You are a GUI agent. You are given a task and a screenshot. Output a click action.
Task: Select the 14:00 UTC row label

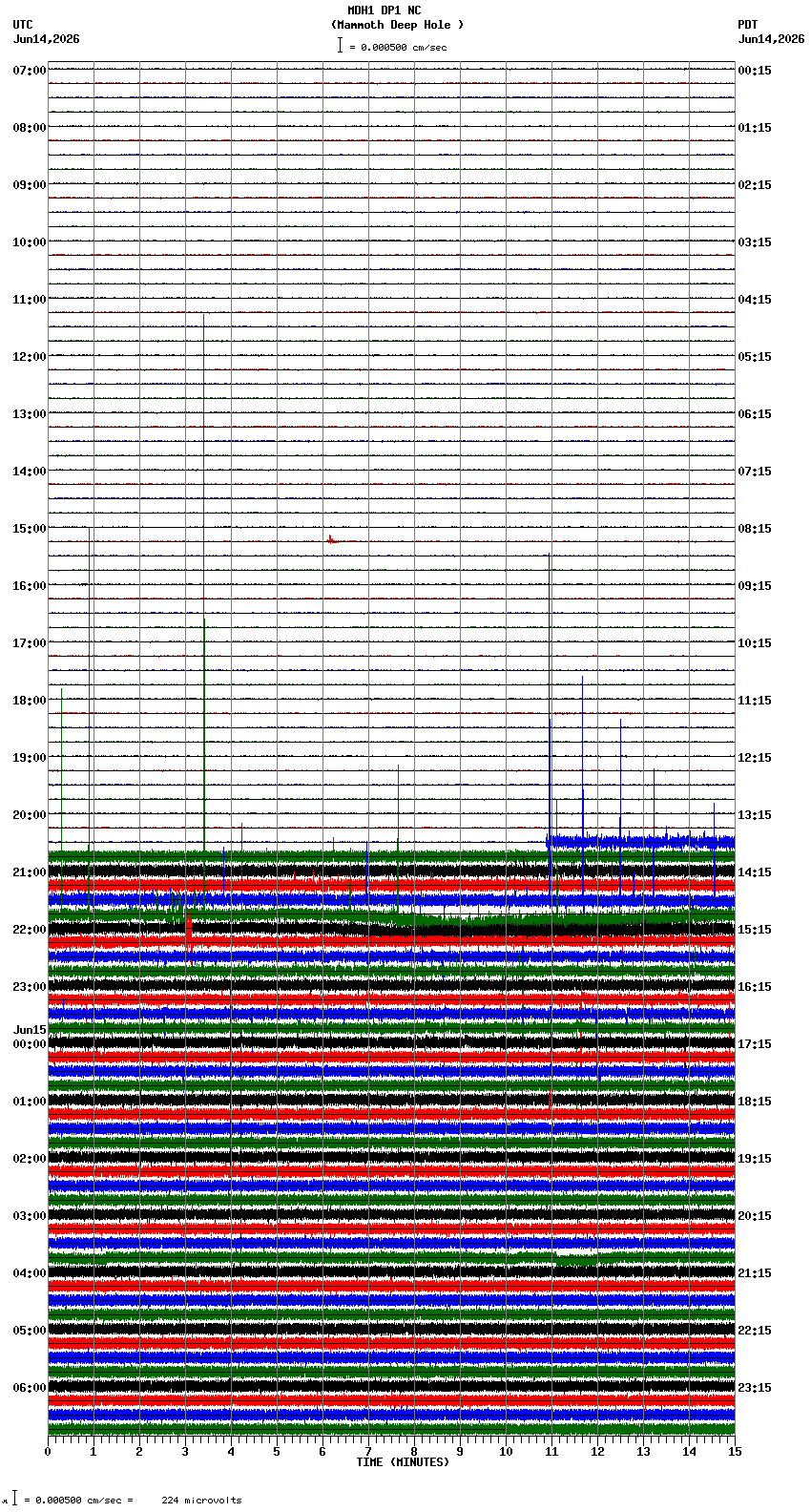coord(30,472)
